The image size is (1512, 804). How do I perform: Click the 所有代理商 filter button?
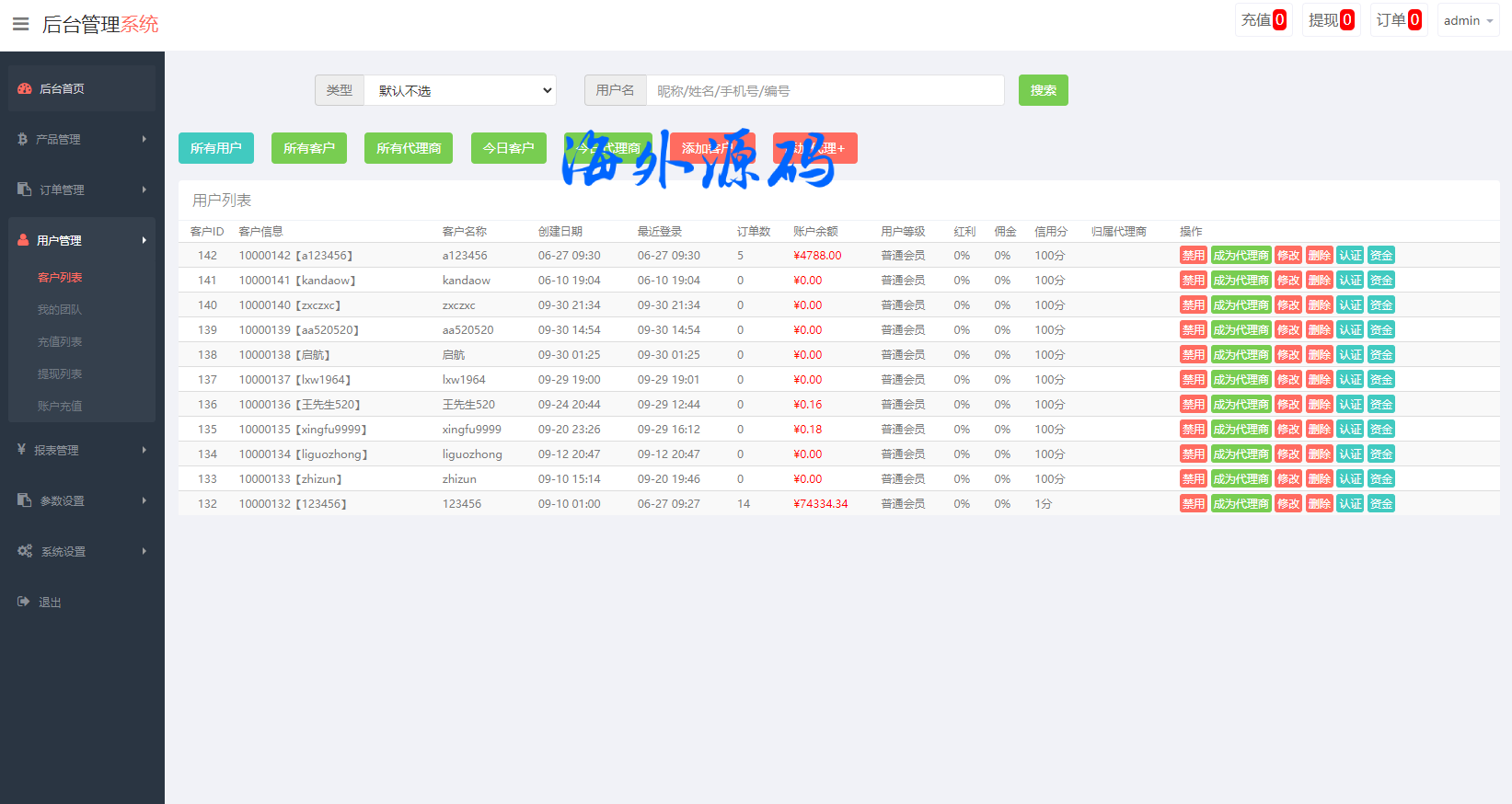click(x=409, y=148)
